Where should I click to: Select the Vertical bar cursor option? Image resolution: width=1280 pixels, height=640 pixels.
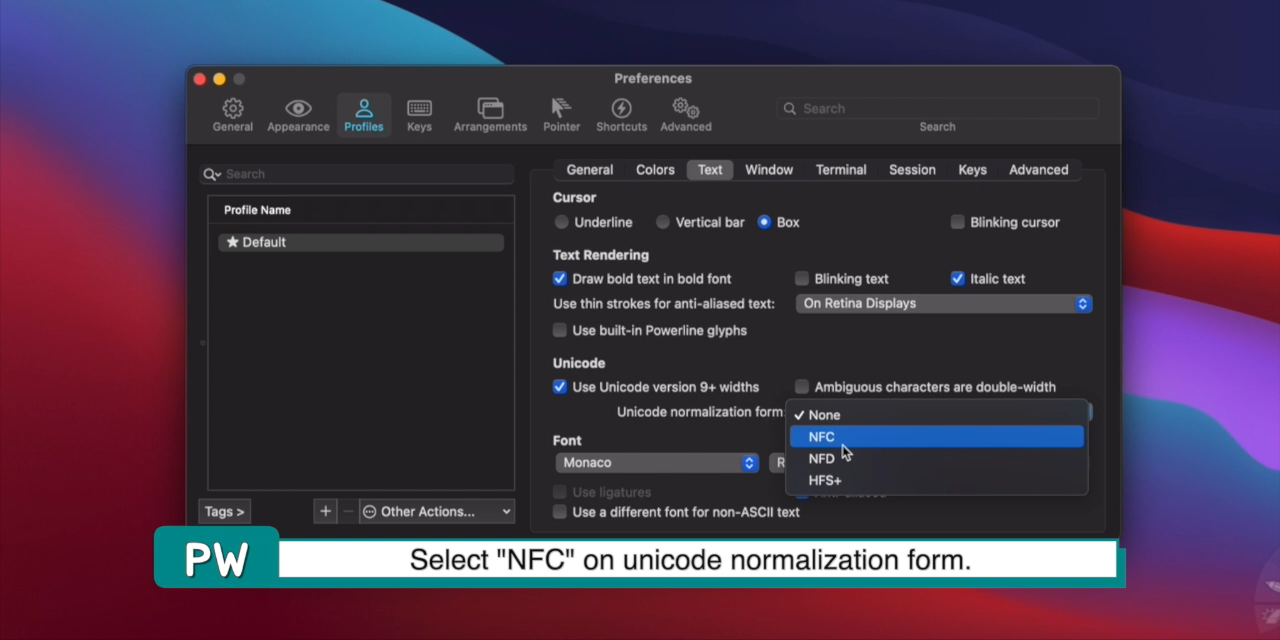point(663,222)
